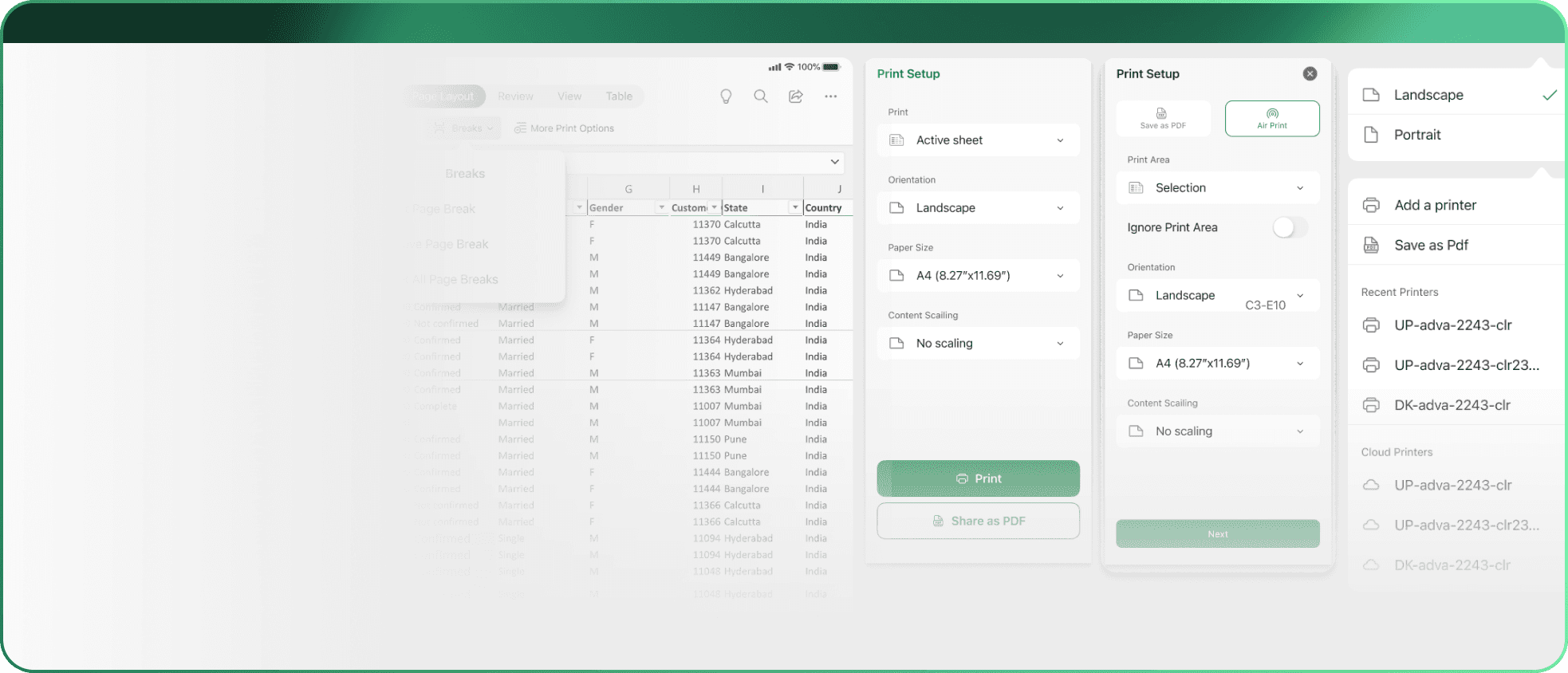Click the Active sheet icon in Print Setup
Viewport: 1568px width, 673px height.
pos(896,140)
